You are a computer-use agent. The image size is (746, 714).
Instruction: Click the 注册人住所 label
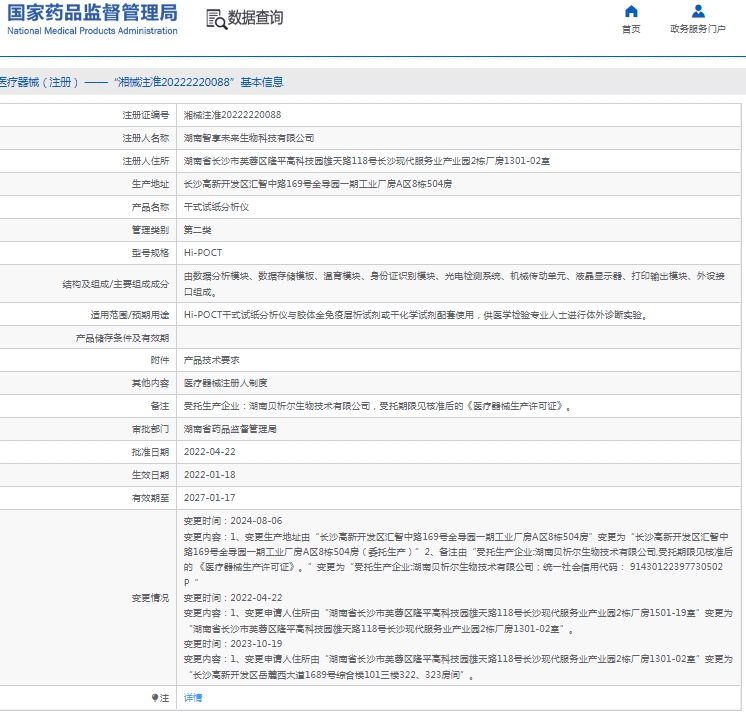tap(146, 161)
